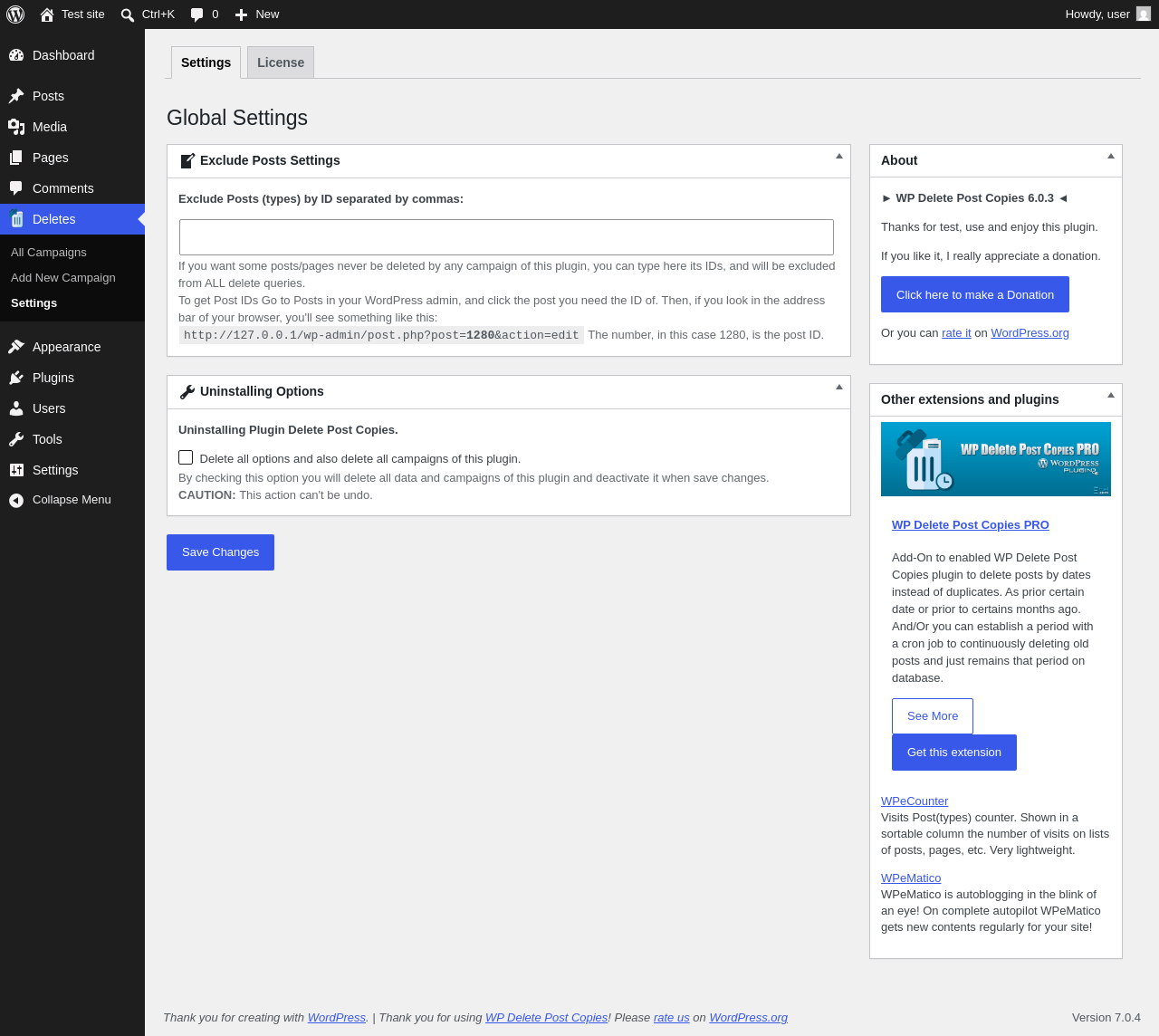The height and width of the screenshot is (1036, 1159).
Task: Click the Uninstalling Options wrench icon
Action: (x=187, y=392)
